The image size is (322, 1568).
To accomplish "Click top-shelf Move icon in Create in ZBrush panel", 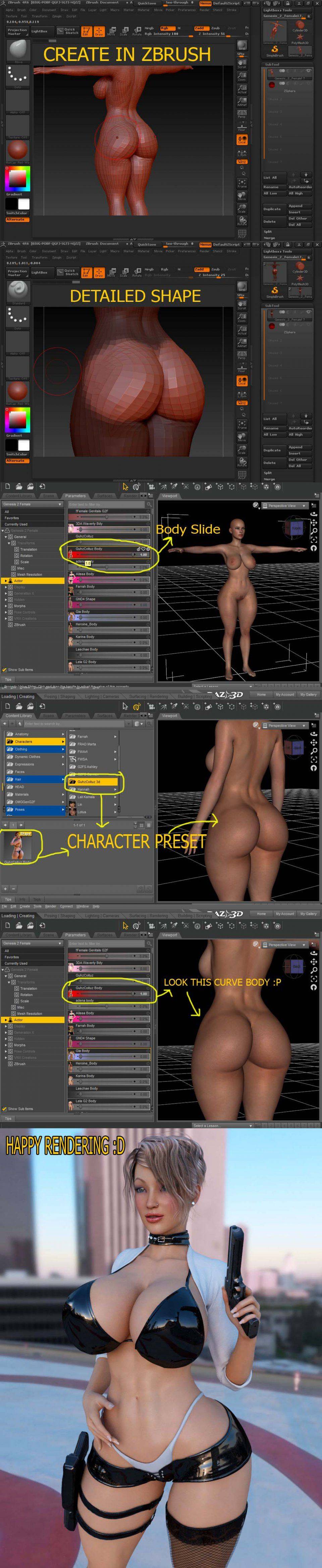I will [x=111, y=32].
